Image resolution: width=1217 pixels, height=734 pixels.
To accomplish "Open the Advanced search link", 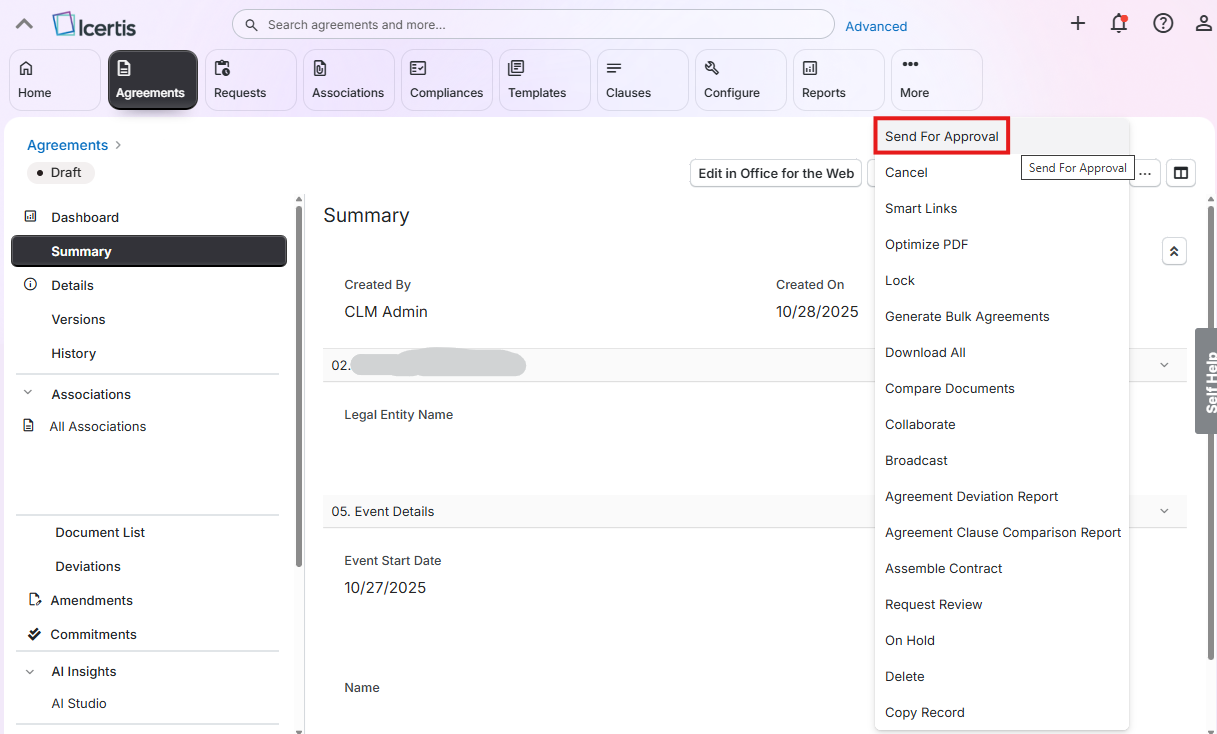I will (x=876, y=26).
